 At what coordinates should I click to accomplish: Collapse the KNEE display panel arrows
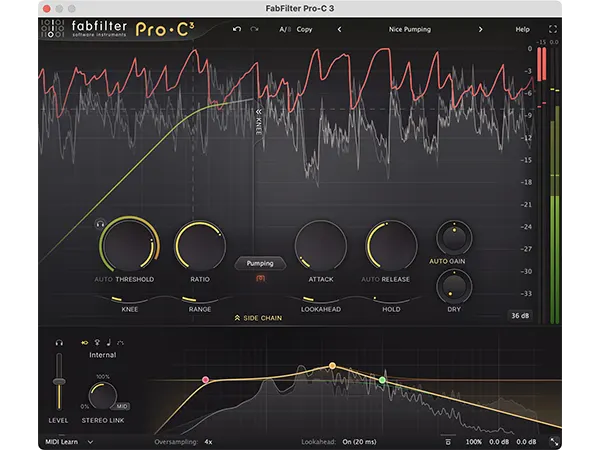[x=259, y=112]
